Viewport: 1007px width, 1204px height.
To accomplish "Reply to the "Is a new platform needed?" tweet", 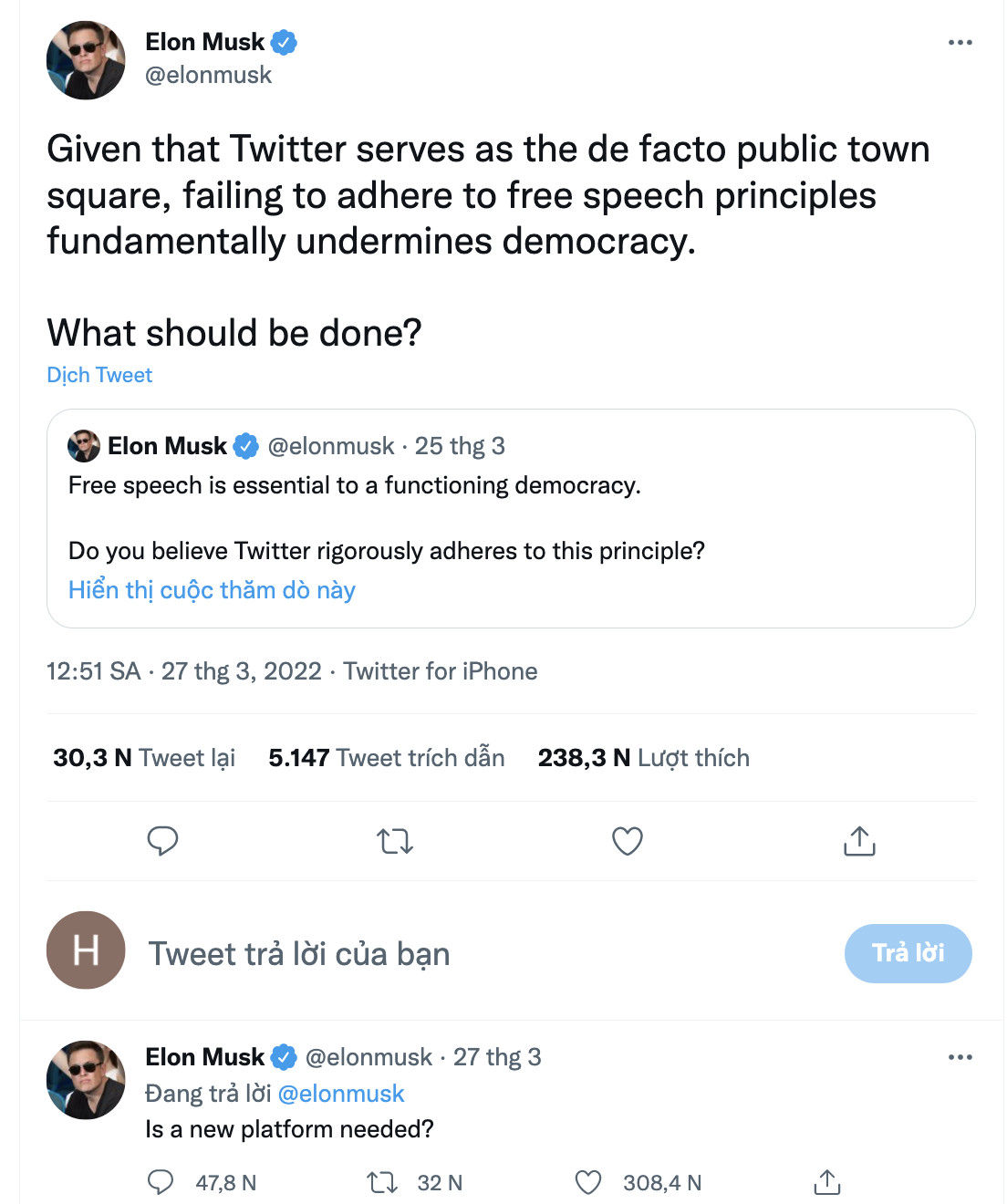I will pyautogui.click(x=161, y=1183).
